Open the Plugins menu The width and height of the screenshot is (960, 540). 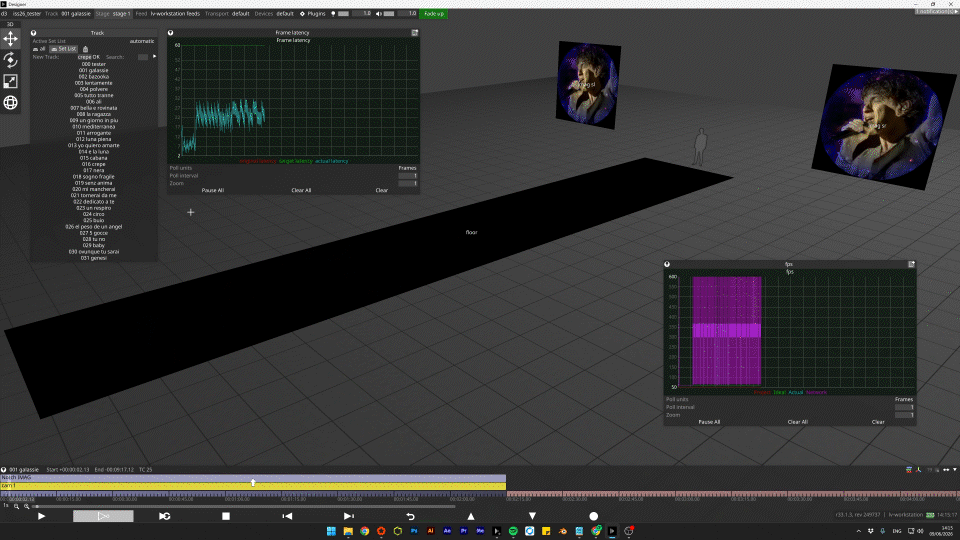pyautogui.click(x=312, y=13)
